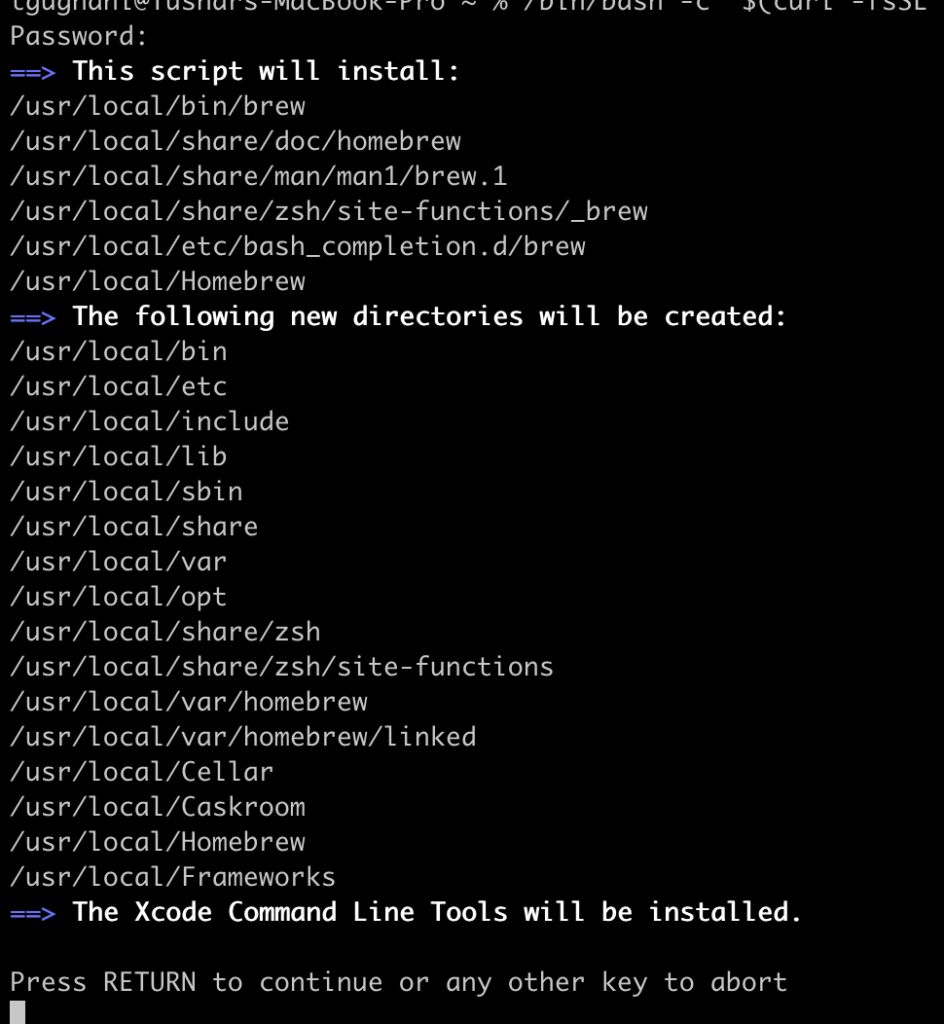
Task: Click the /usr/local/include directory line
Action: 150,422
